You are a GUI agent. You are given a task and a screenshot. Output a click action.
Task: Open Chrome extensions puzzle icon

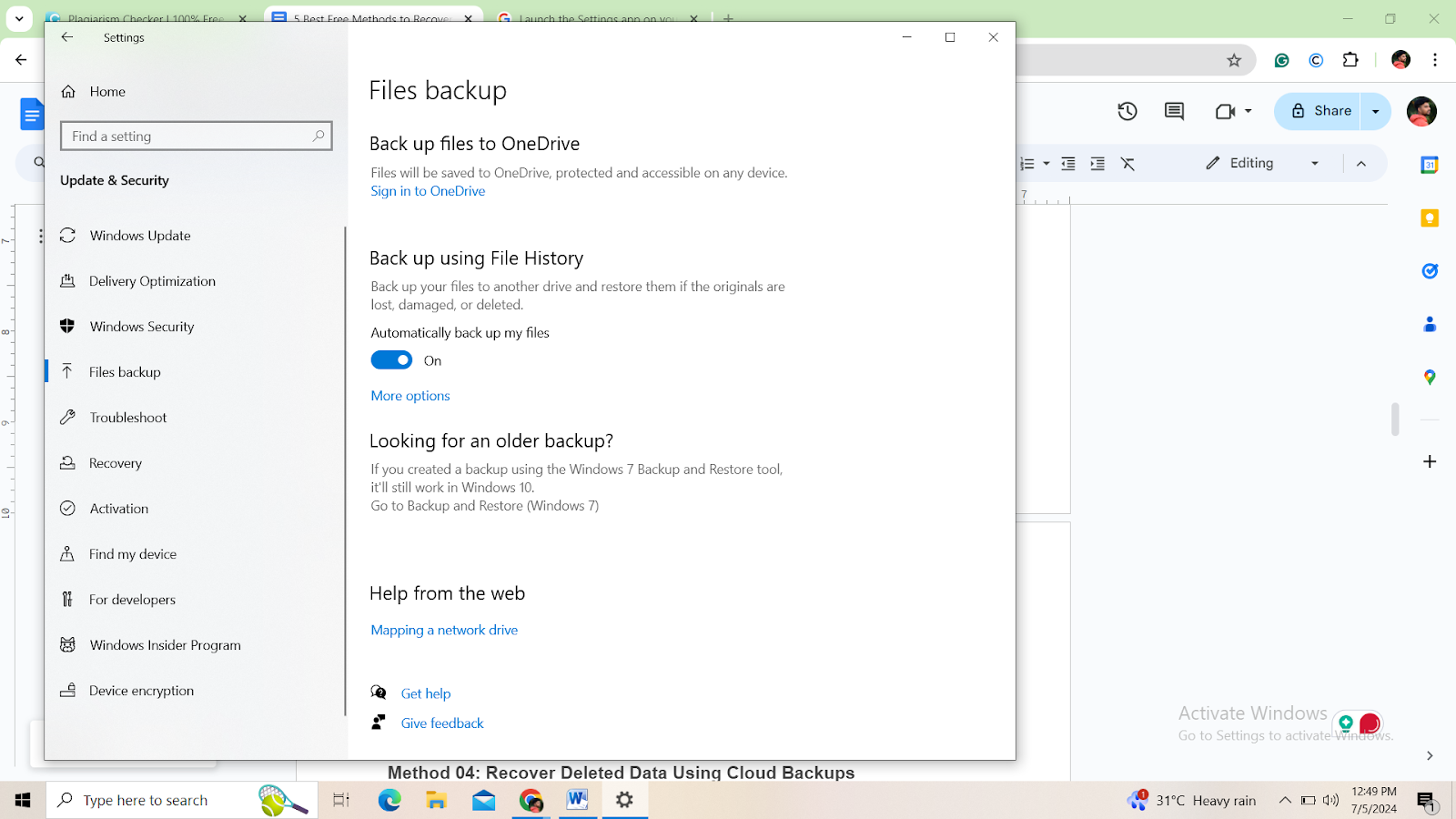[1350, 60]
